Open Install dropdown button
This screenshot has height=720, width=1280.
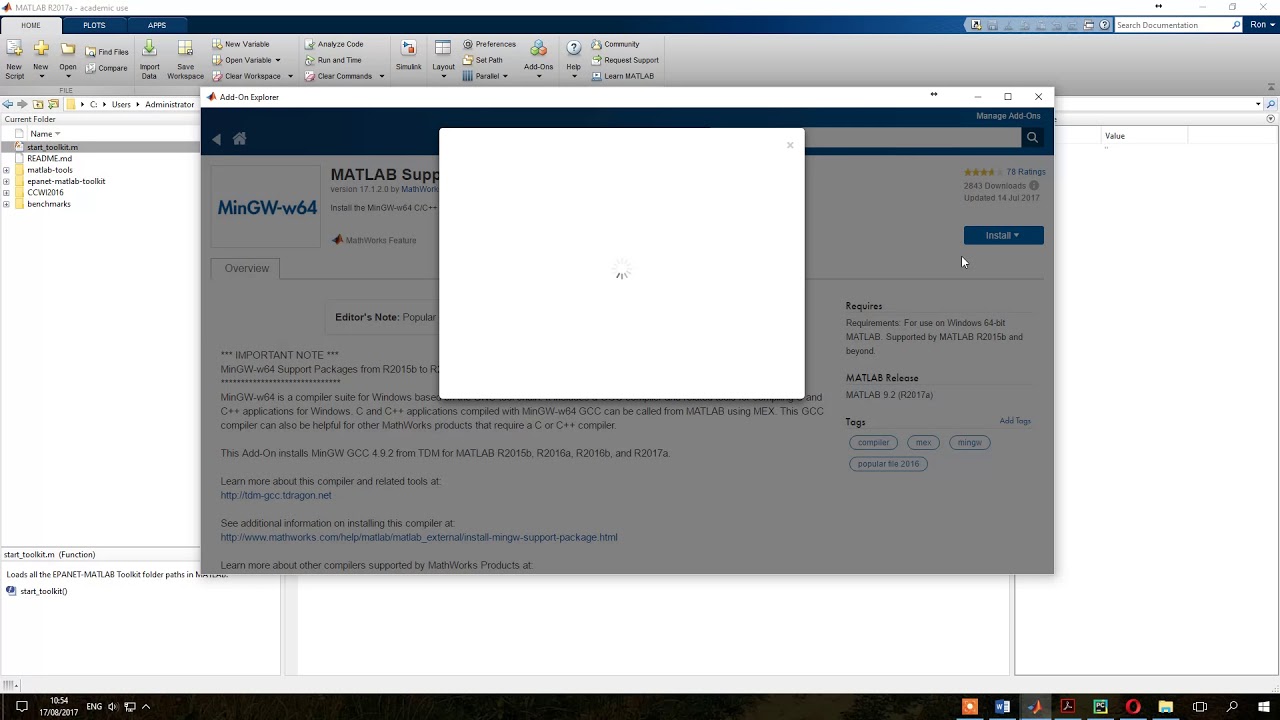[1003, 235]
